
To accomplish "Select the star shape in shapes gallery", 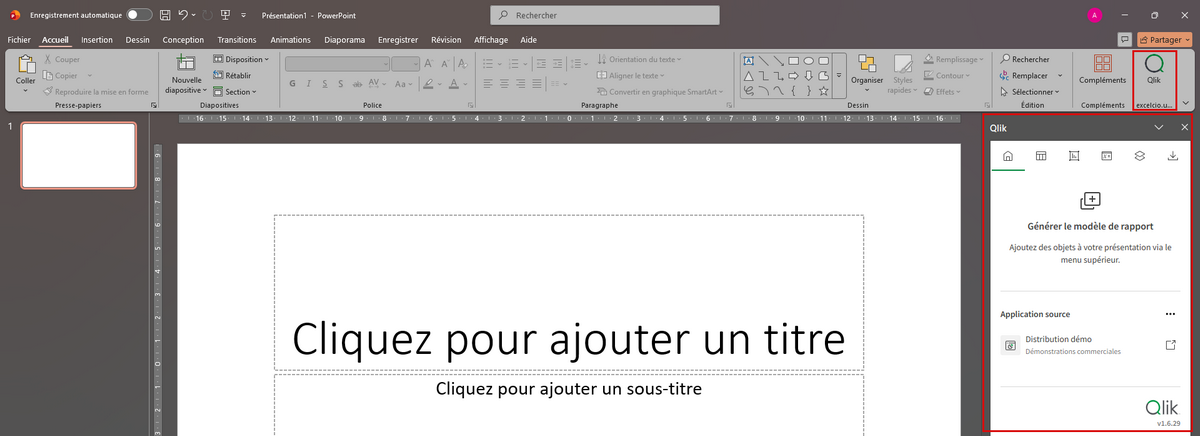I will coord(823,91).
